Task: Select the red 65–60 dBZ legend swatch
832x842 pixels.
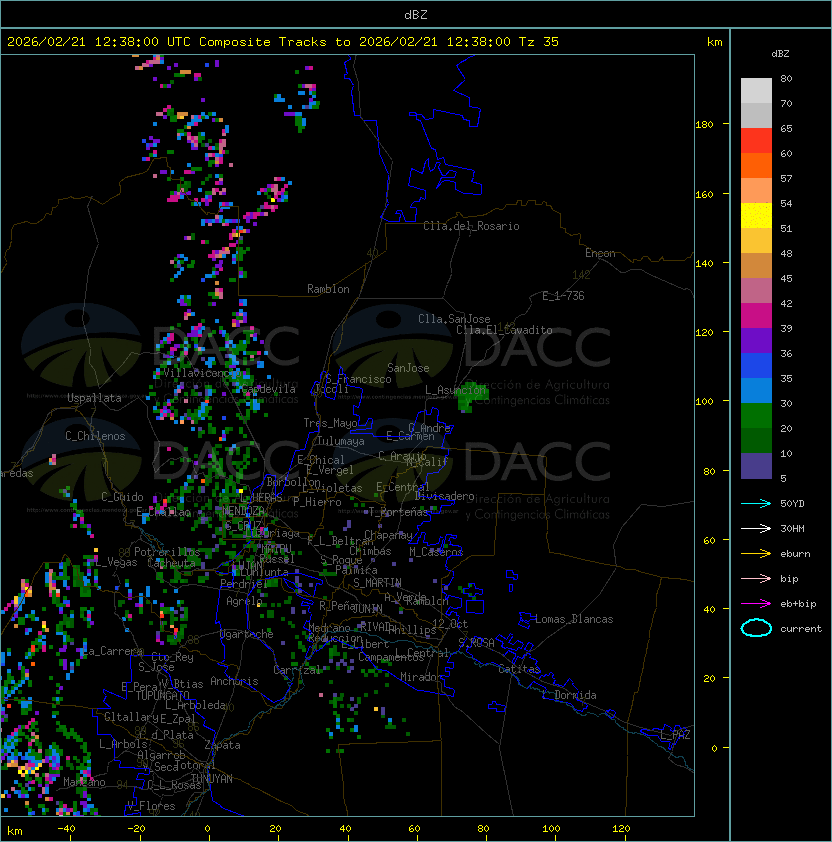Action: 756,141
